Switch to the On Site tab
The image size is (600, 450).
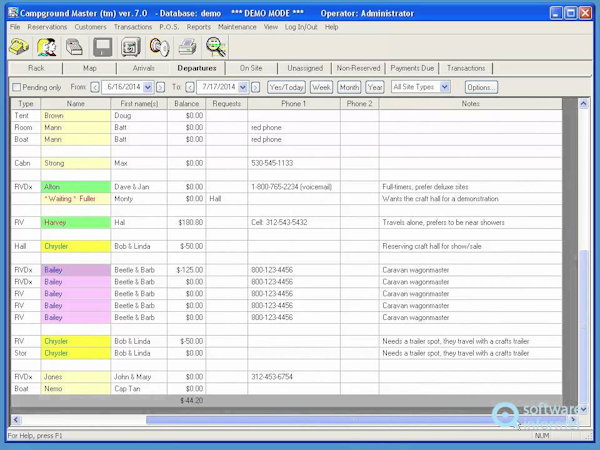pos(251,68)
